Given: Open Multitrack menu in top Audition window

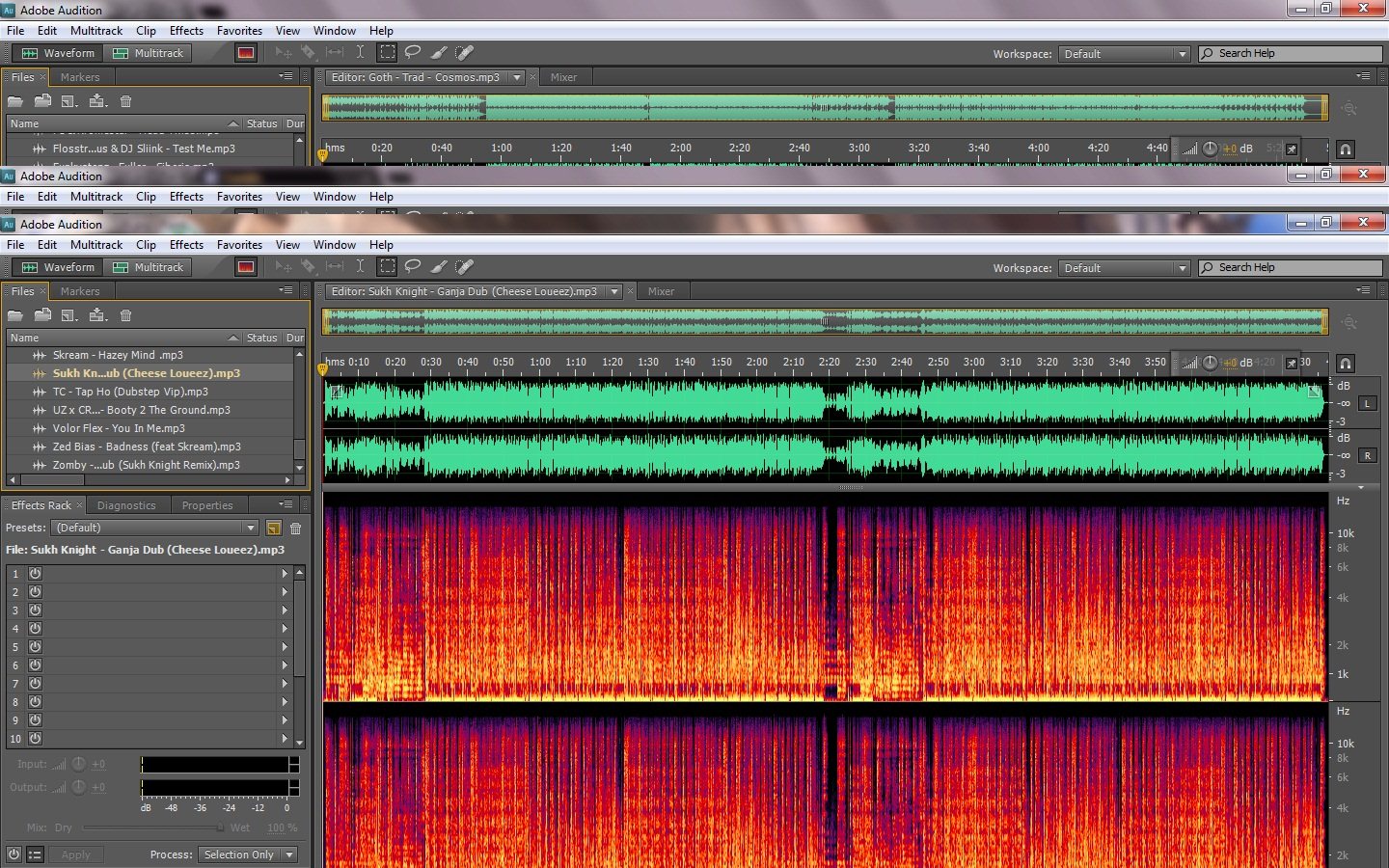Looking at the screenshot, I should [96, 31].
